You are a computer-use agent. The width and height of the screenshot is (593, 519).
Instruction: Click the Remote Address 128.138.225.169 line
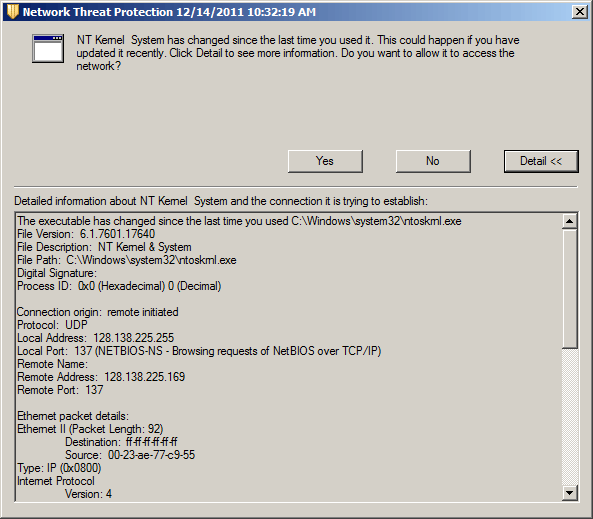(x=101, y=377)
